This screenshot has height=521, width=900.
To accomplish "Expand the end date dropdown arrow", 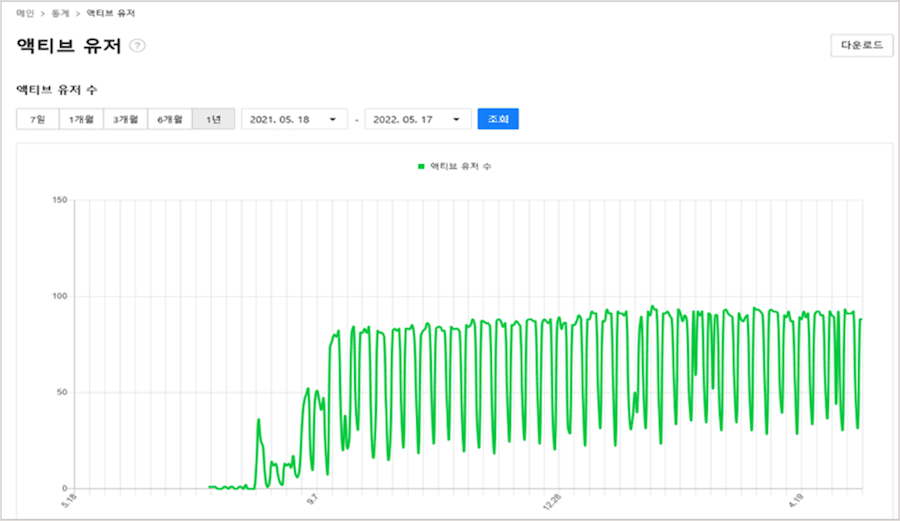I will 456,120.
